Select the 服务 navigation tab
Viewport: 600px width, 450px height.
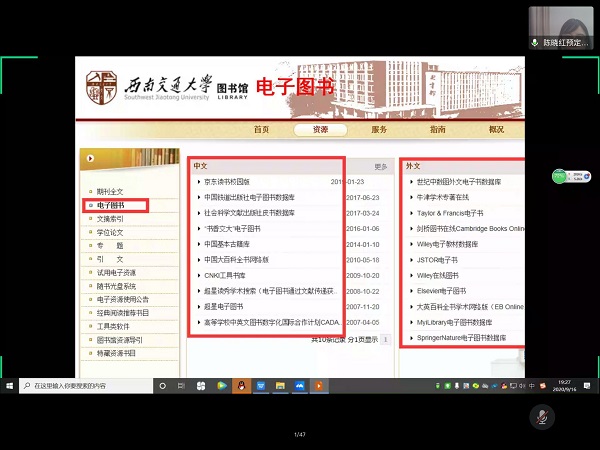(379, 130)
